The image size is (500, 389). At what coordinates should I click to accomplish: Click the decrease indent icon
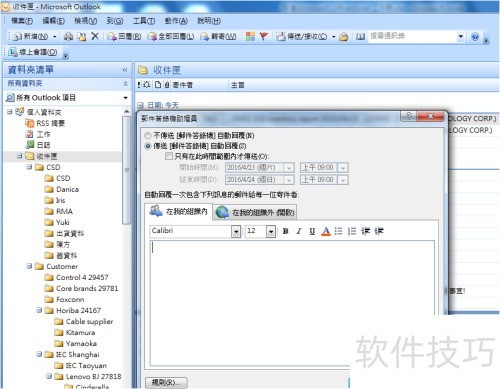(366, 231)
